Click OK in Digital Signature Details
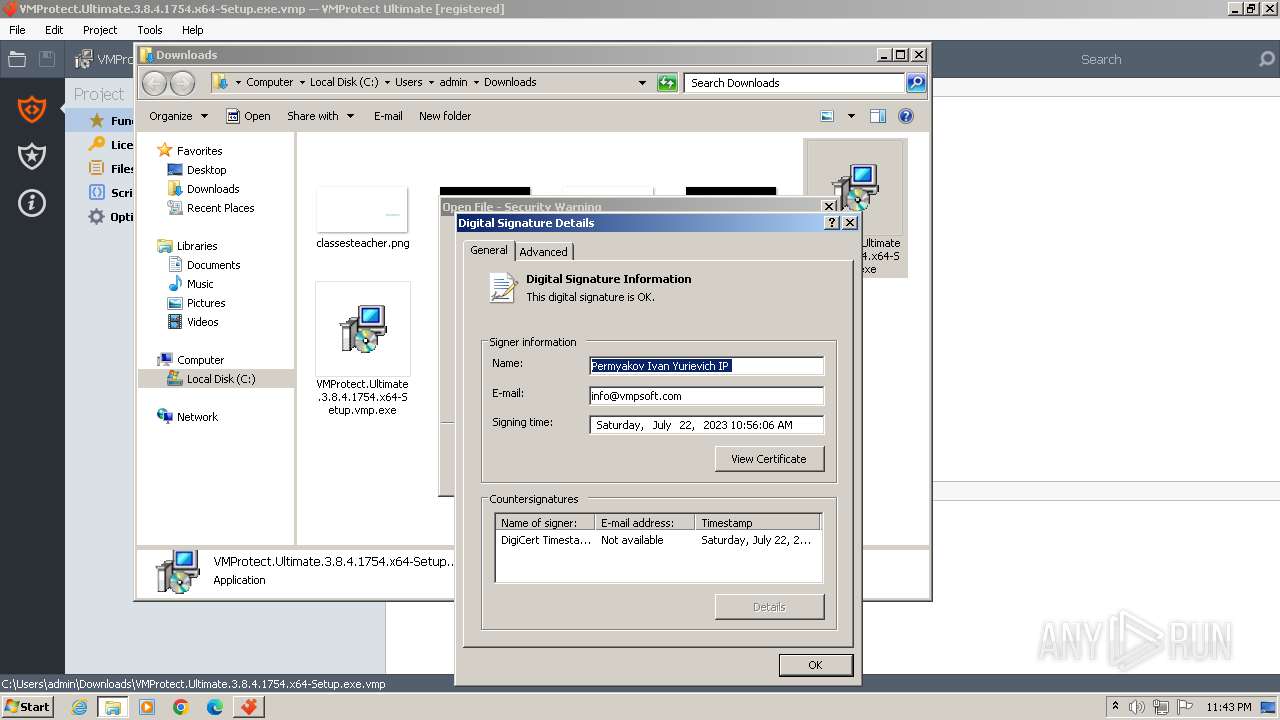The image size is (1280, 720). pos(815,665)
